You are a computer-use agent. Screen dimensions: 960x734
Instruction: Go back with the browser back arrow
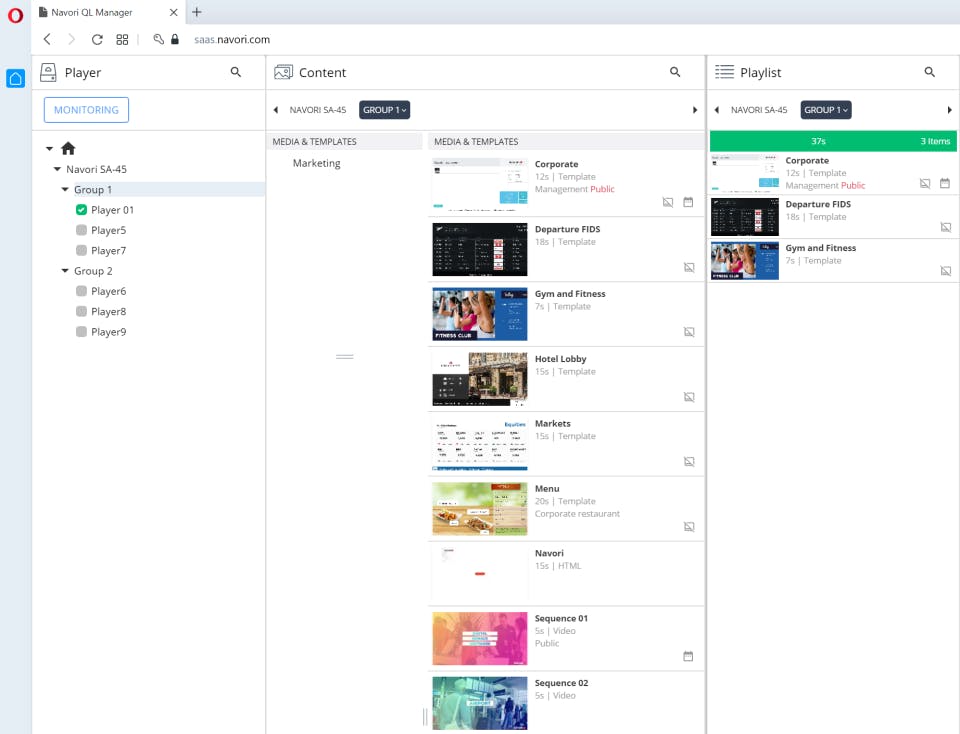pyautogui.click(x=47, y=39)
